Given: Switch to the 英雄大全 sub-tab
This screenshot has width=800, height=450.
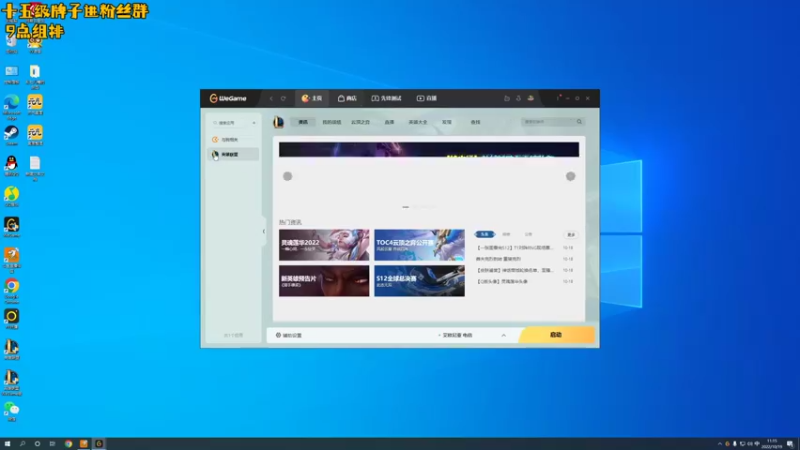Looking at the screenshot, I should pos(417,122).
